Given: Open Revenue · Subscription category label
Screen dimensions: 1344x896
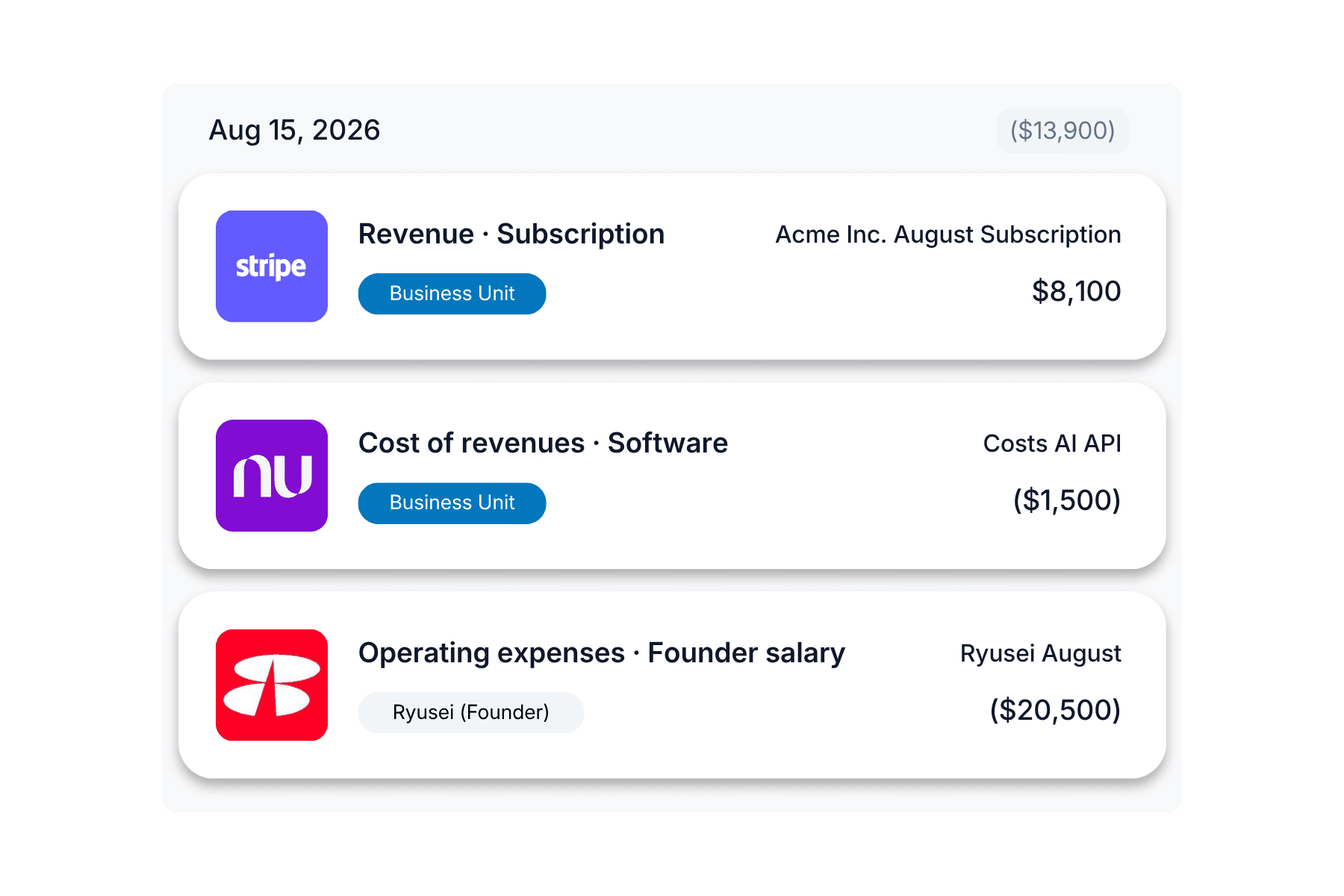Looking at the screenshot, I should pyautogui.click(x=511, y=234).
